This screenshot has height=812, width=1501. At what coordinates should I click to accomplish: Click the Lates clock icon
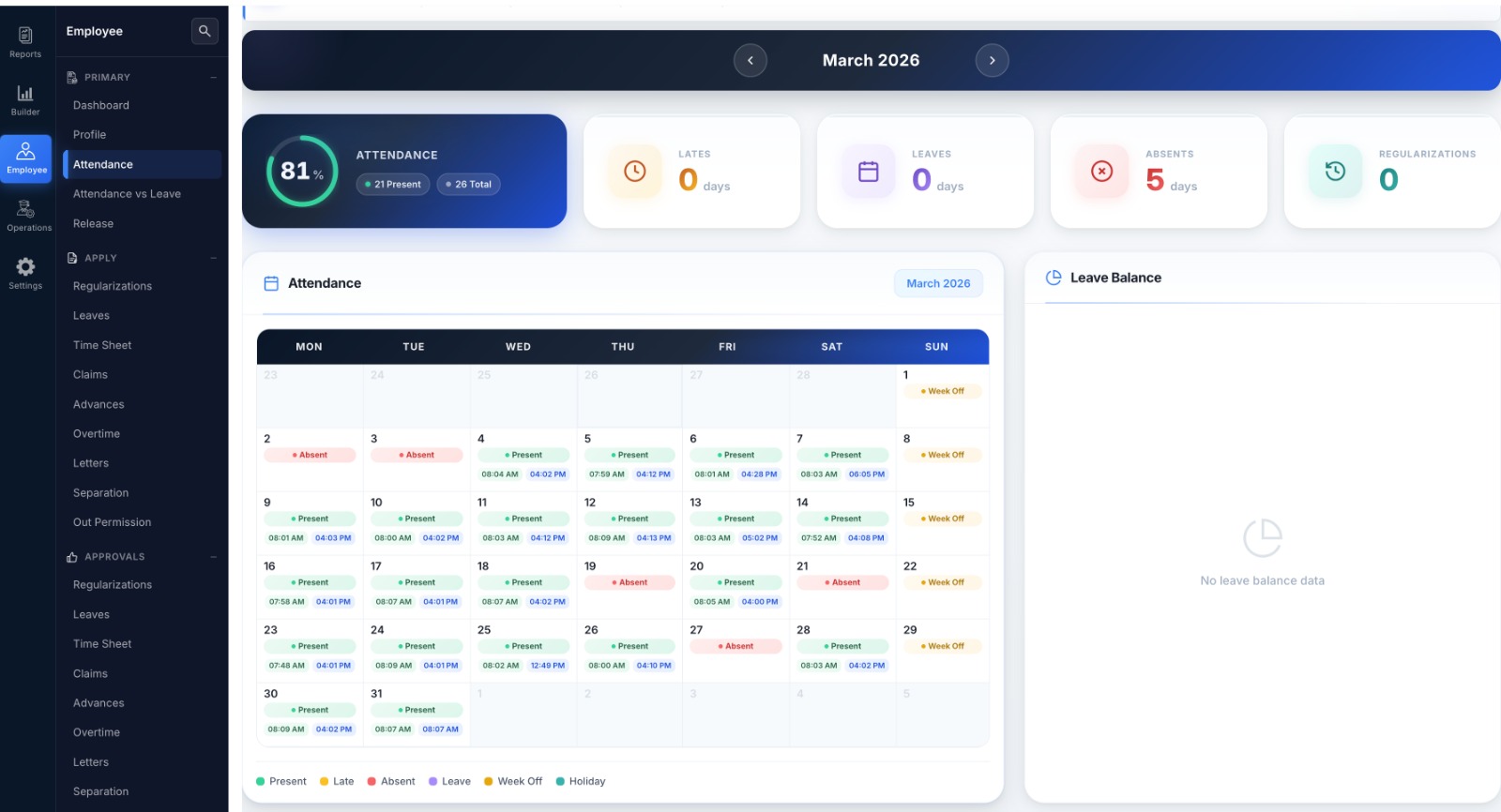click(x=635, y=172)
